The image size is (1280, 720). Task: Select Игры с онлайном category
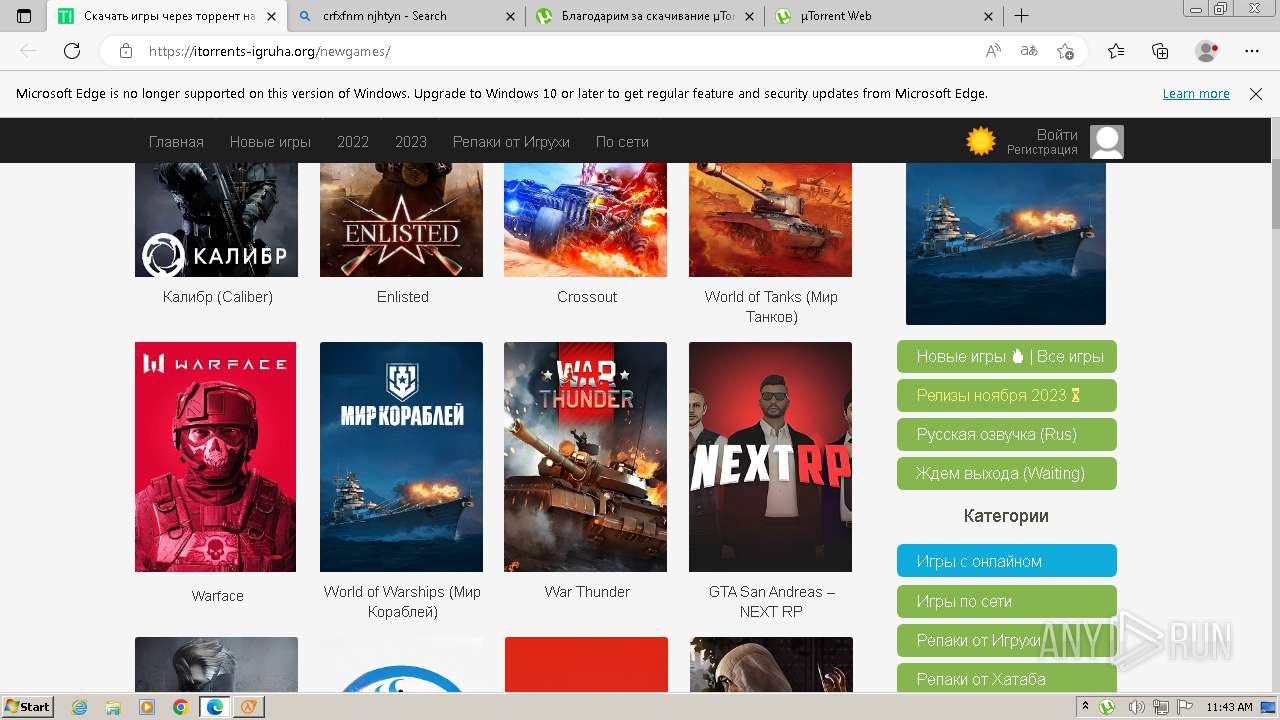pos(1007,561)
